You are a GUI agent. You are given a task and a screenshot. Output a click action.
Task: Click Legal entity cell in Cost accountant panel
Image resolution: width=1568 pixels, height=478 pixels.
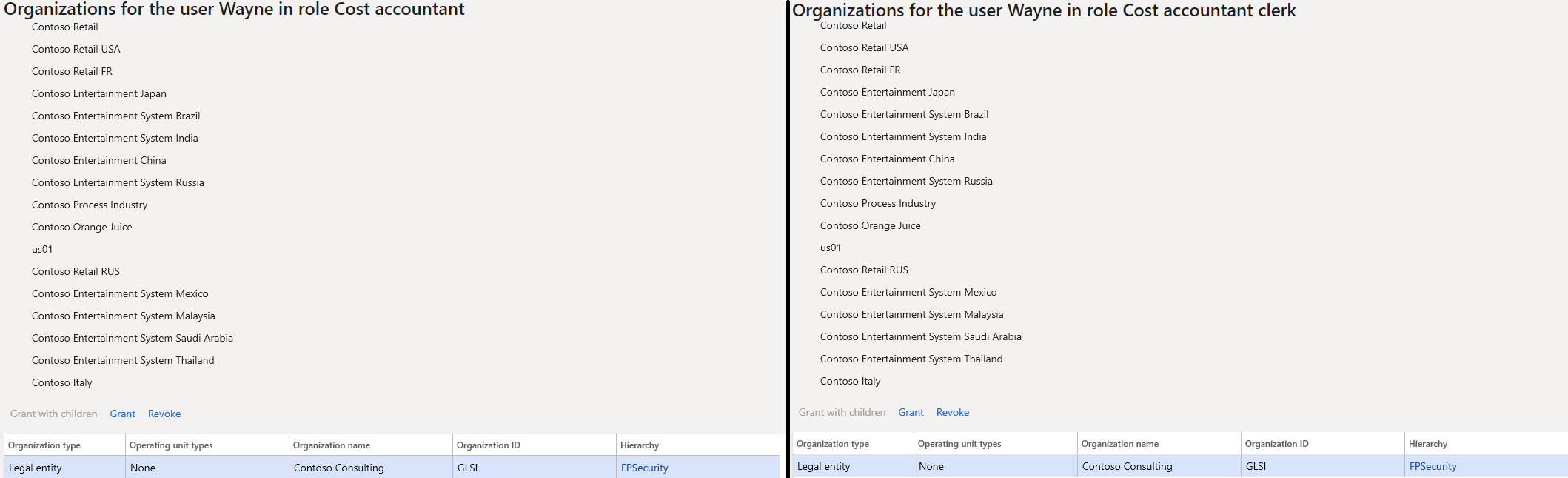[64, 468]
